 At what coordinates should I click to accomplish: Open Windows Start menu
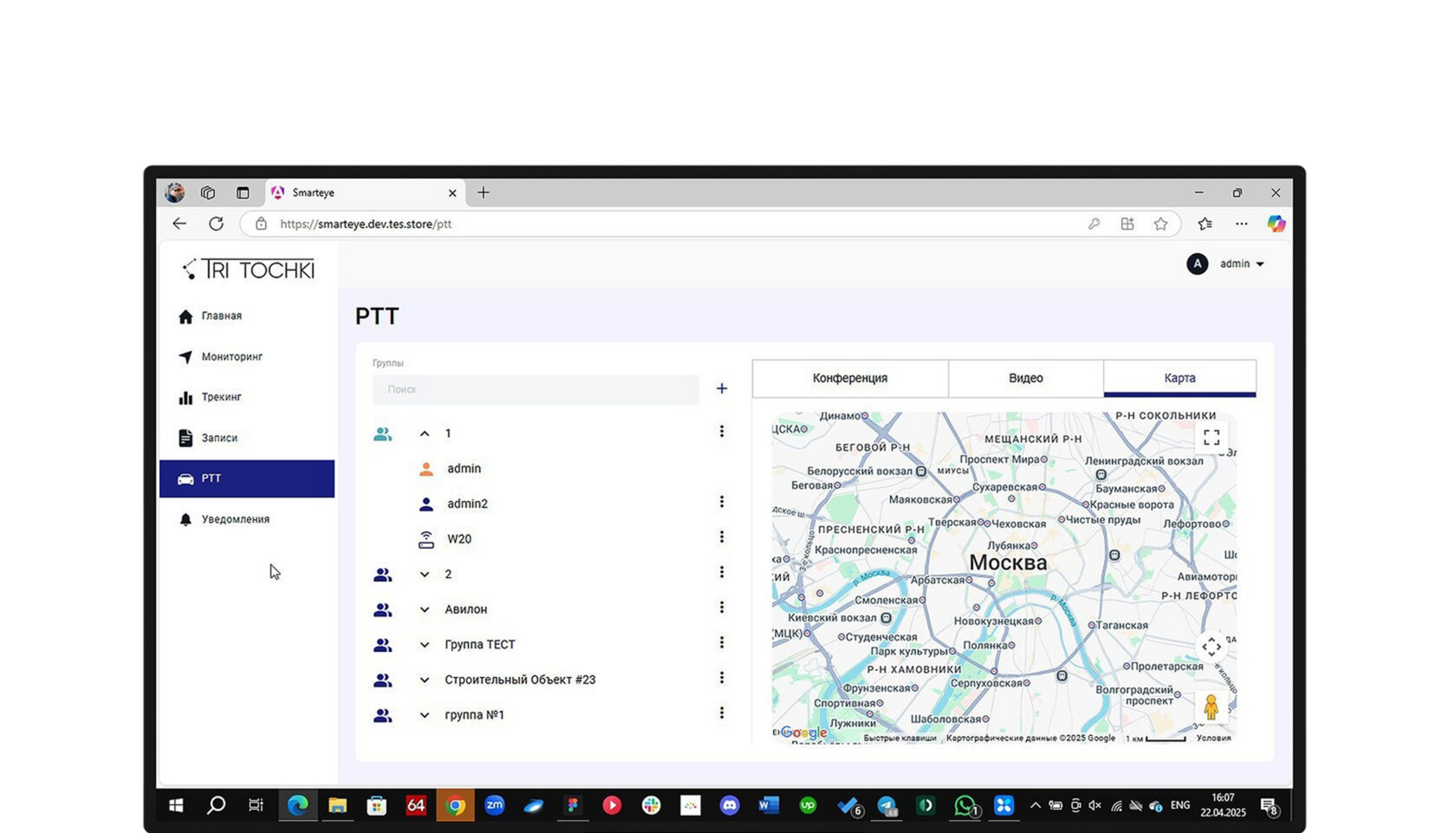[176, 805]
